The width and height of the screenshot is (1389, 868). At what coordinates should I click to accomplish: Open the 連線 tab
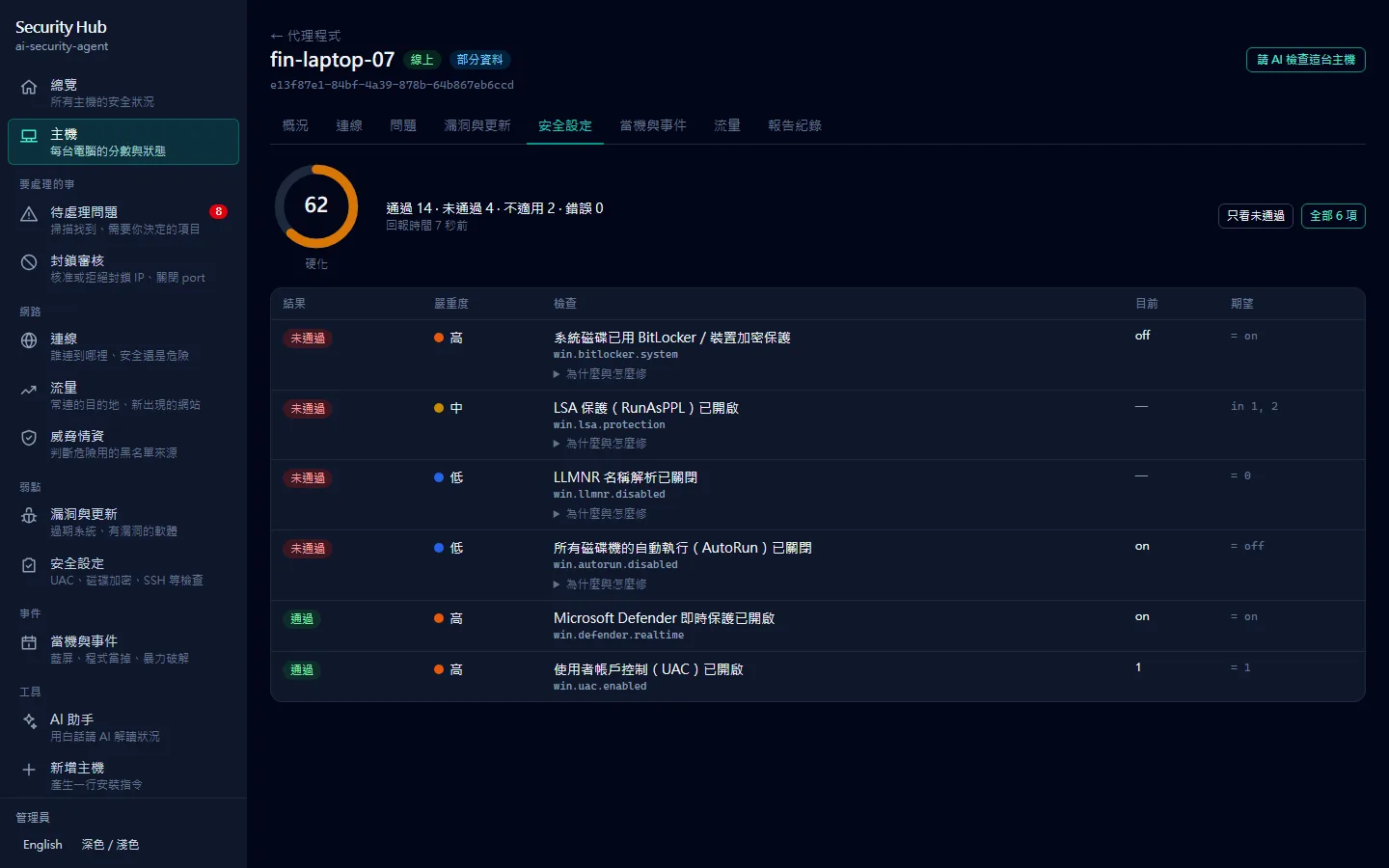coord(349,125)
